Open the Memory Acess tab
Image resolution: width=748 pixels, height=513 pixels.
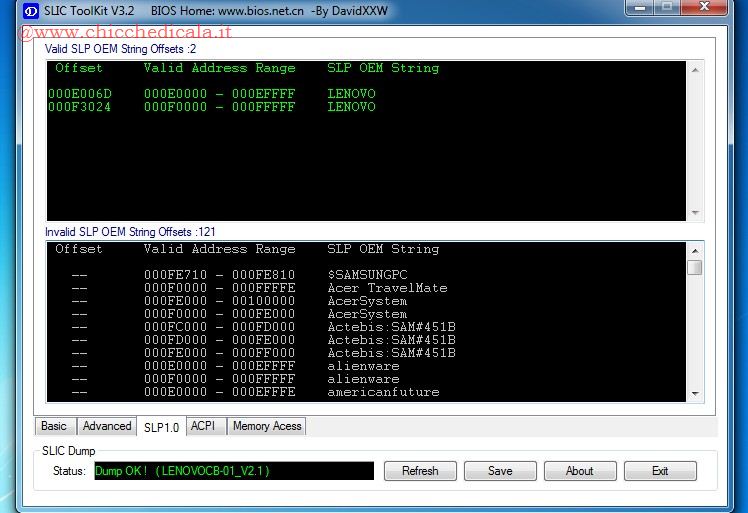(266, 426)
